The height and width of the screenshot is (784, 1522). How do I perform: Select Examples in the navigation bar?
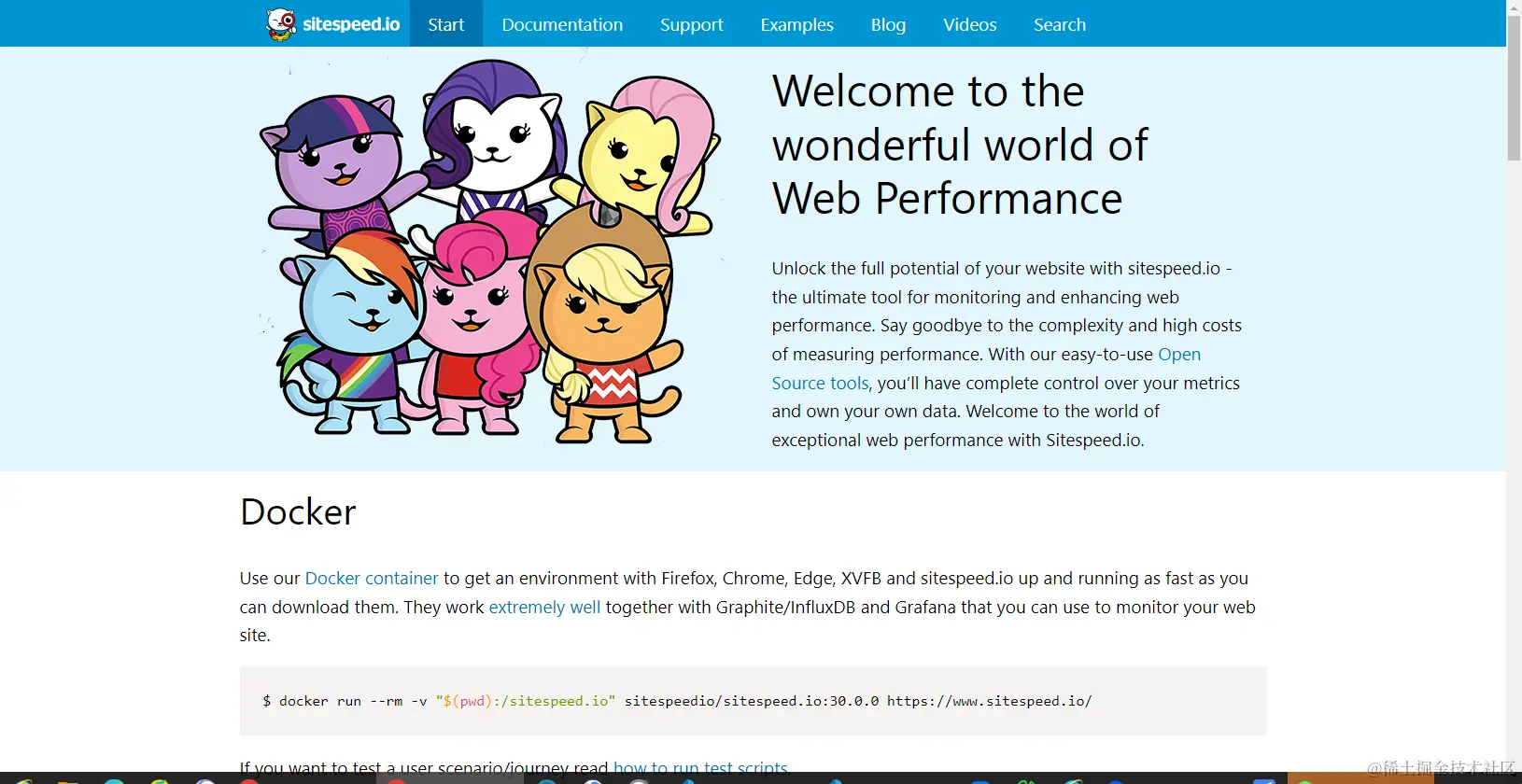click(797, 24)
